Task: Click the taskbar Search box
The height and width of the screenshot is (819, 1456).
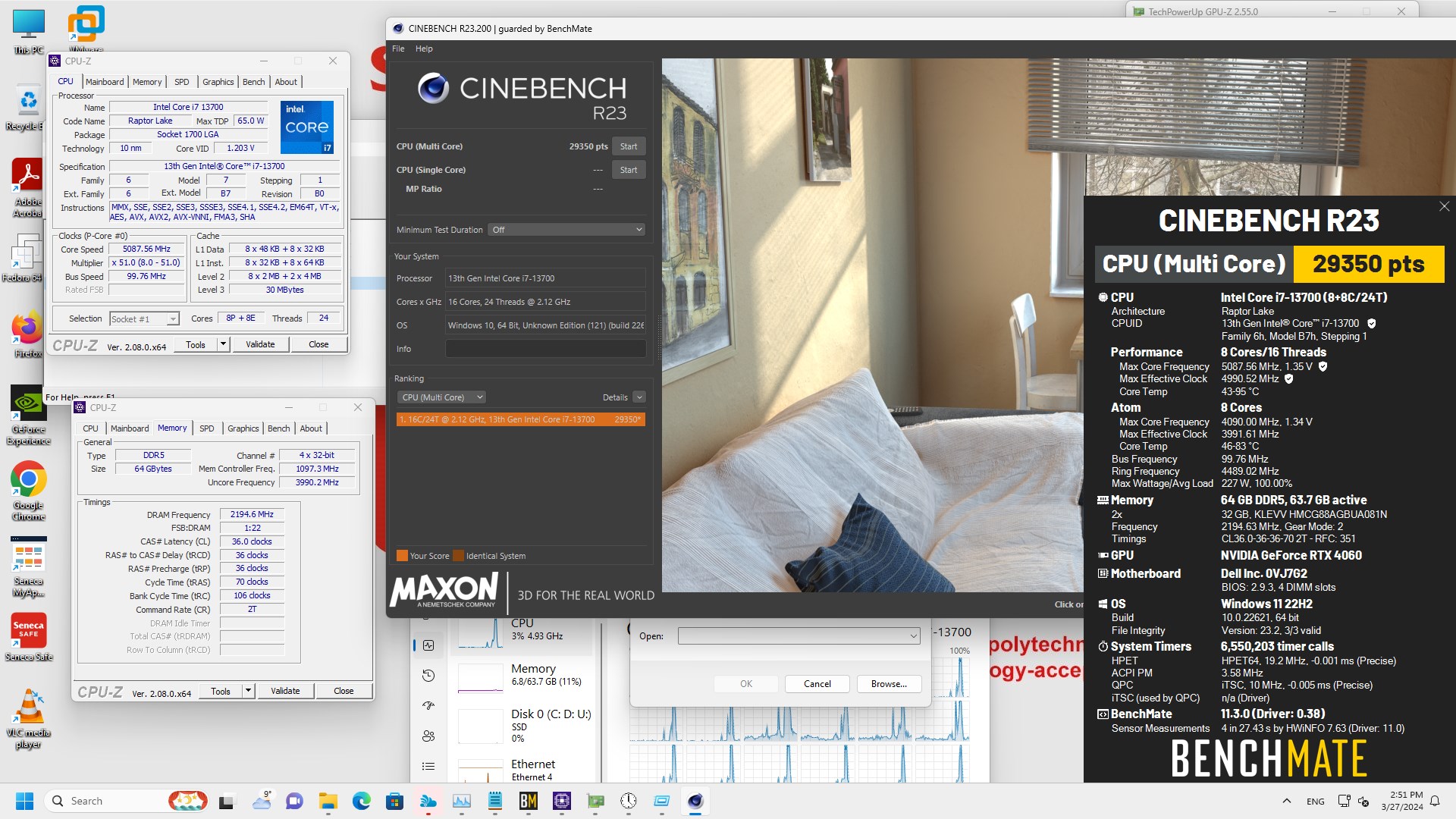Action: [125, 801]
